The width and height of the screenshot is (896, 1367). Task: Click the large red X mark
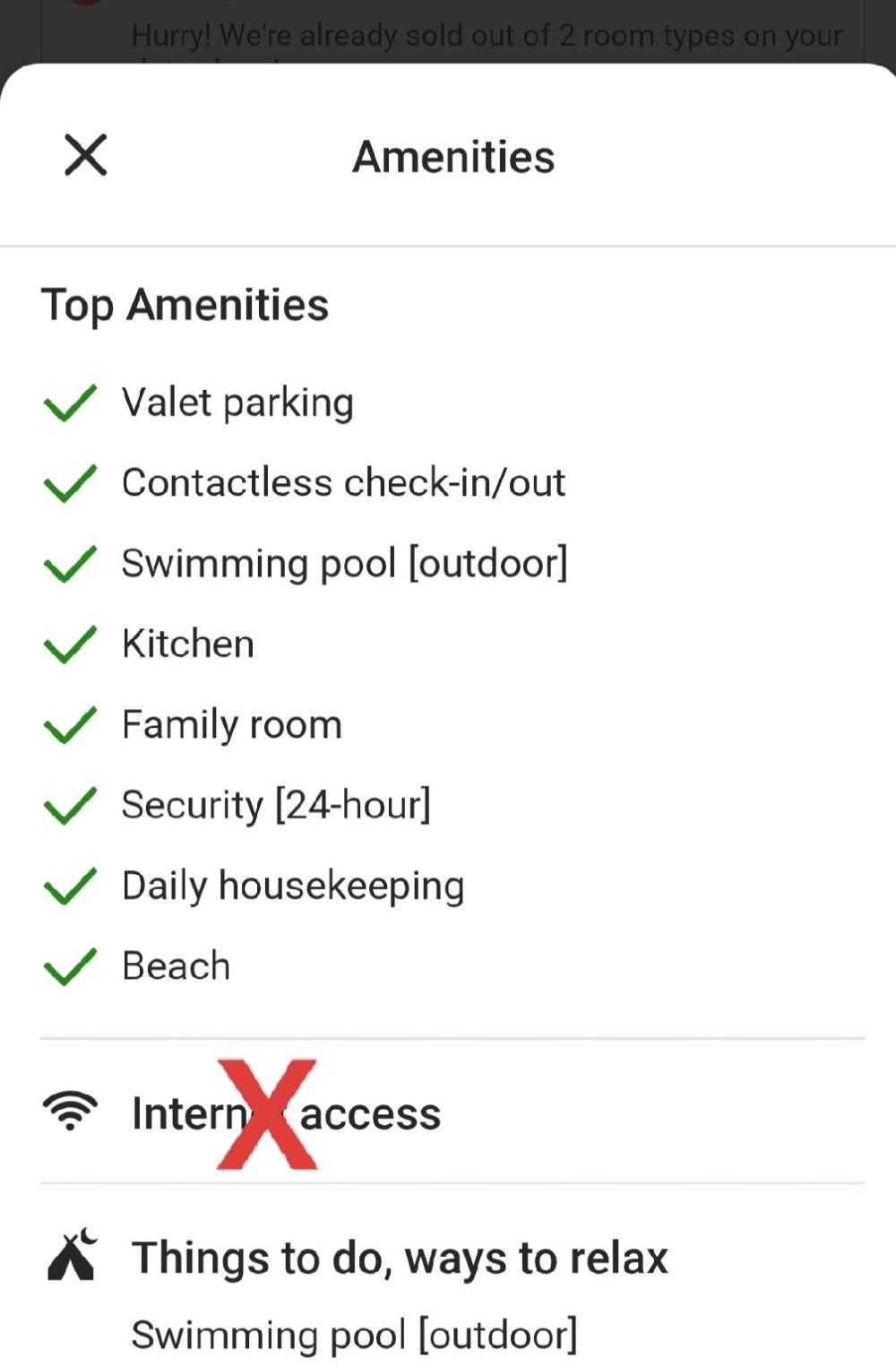point(267,1114)
